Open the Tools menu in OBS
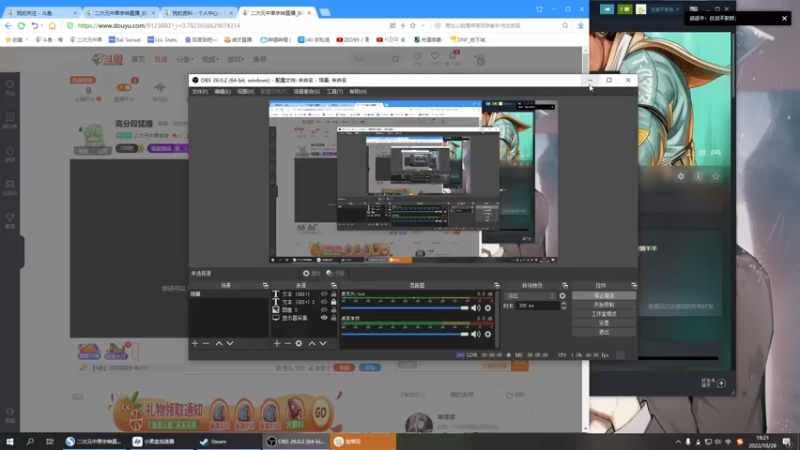Image resolution: width=800 pixels, height=450 pixels. pos(335,92)
